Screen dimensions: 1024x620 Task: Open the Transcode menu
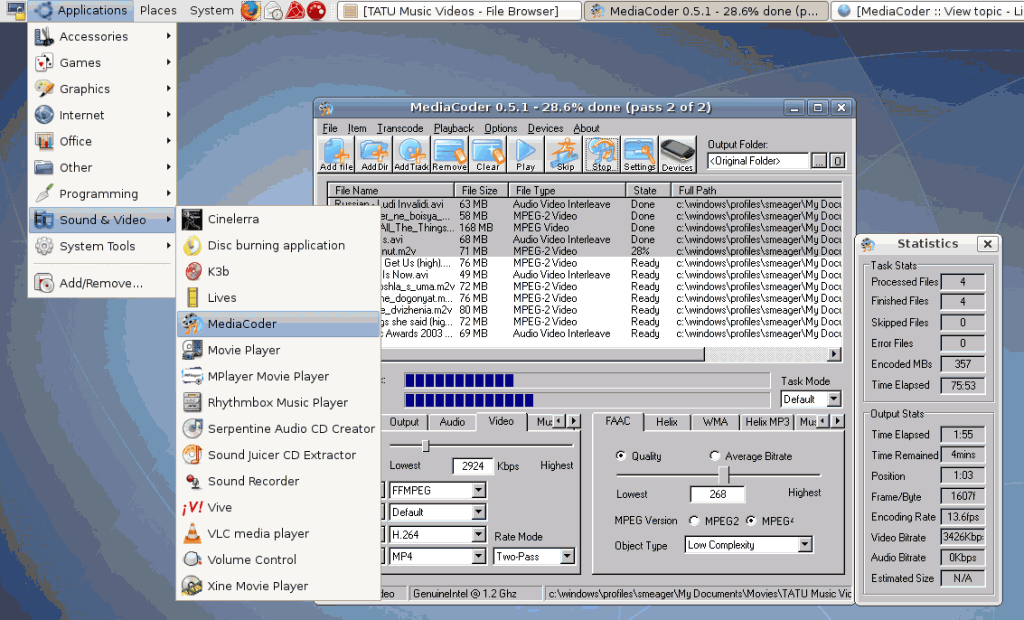[x=399, y=128]
